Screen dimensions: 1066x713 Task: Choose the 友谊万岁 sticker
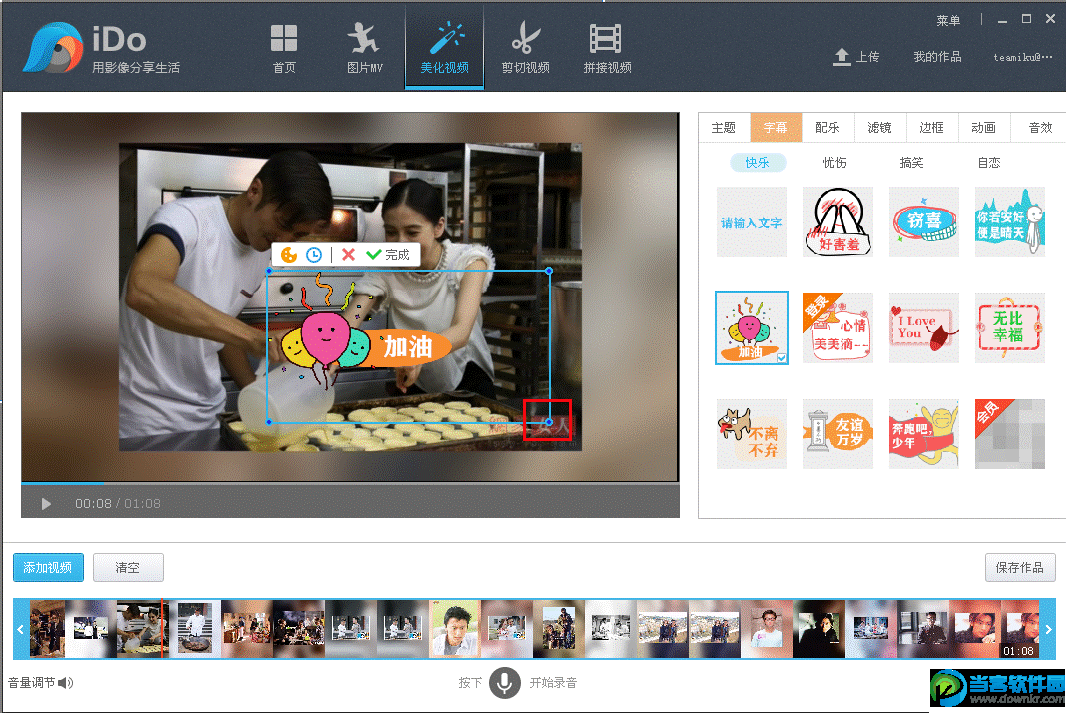[x=838, y=434]
